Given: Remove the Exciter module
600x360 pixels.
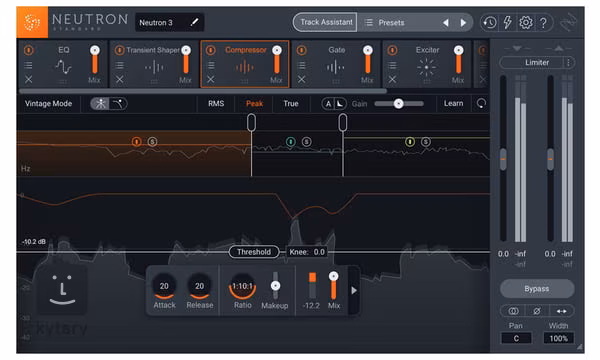Looking at the screenshot, I should pos(393,80).
